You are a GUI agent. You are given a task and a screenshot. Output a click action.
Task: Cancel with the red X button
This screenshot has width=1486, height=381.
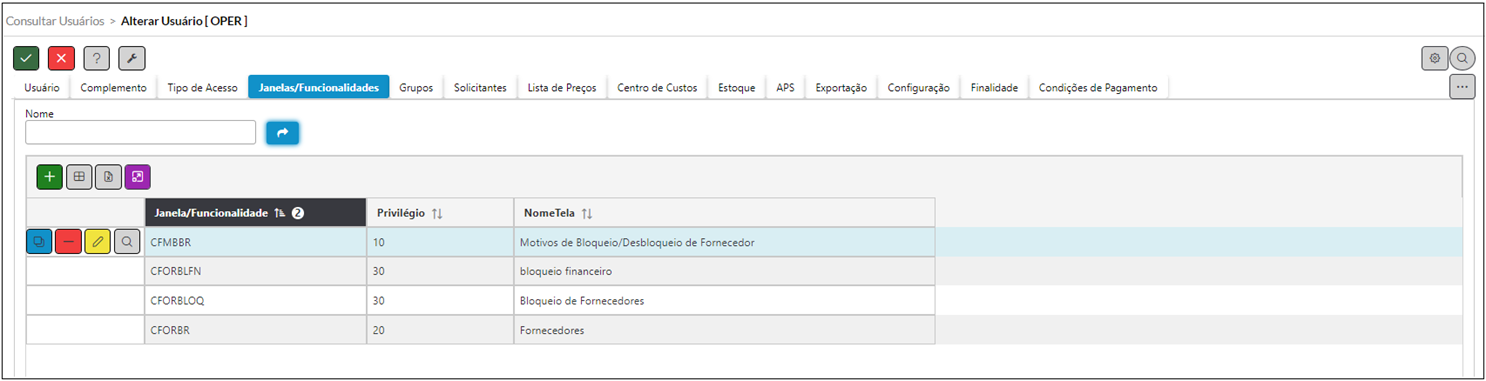61,59
